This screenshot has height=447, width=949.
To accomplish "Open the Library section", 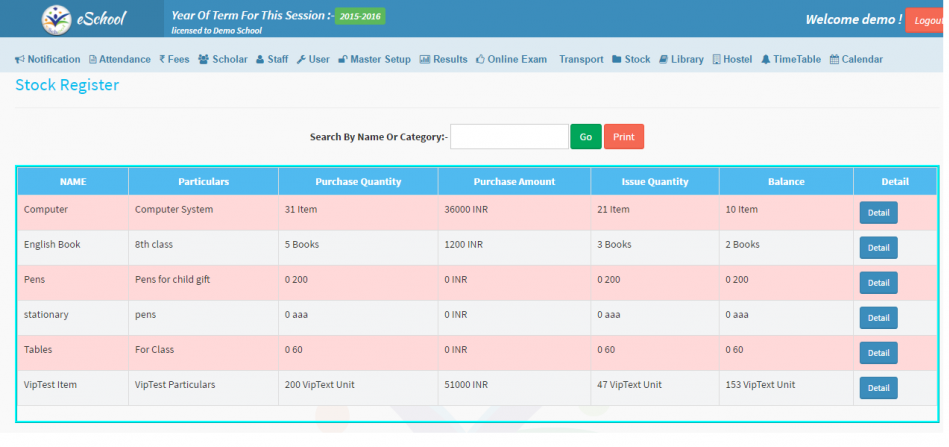I will tap(681, 60).
